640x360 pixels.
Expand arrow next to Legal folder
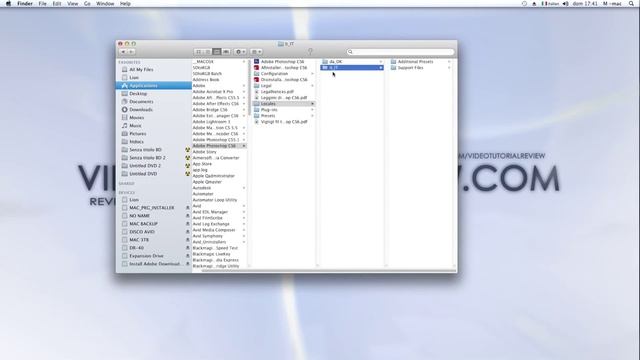313,86
